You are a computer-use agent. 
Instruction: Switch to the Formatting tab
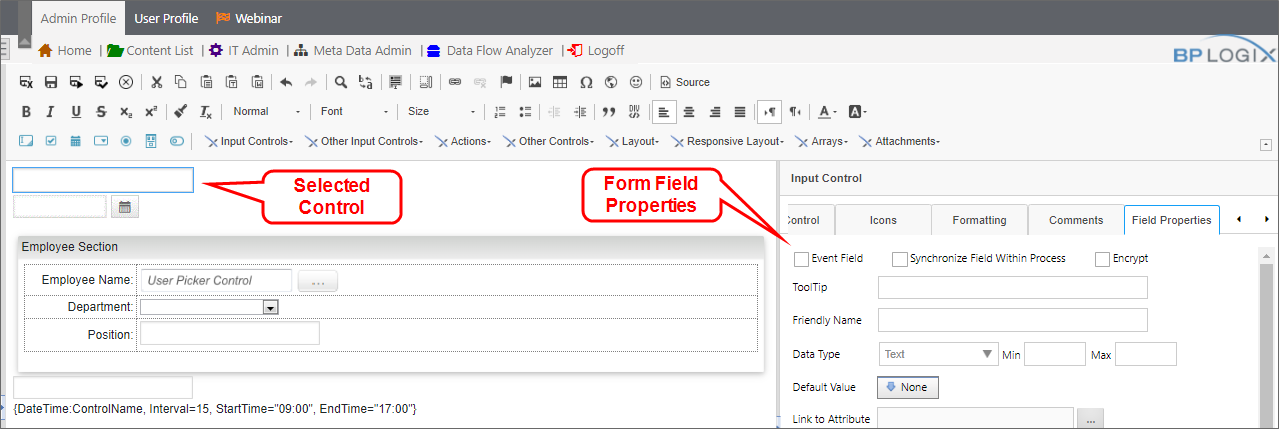[x=980, y=220]
